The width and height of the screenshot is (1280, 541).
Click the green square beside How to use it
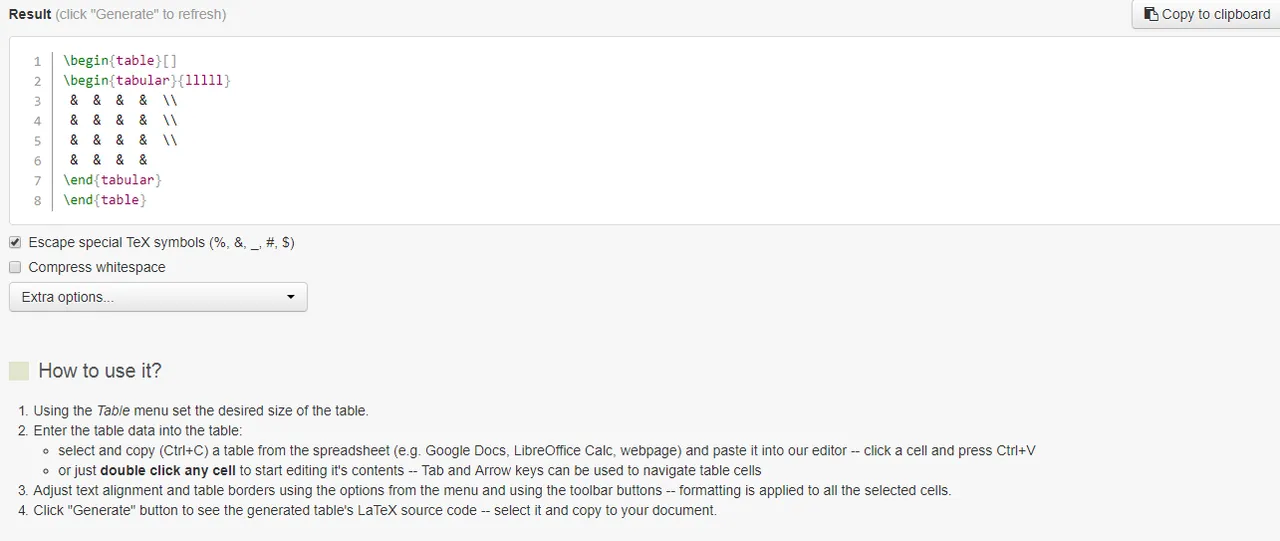tap(19, 371)
